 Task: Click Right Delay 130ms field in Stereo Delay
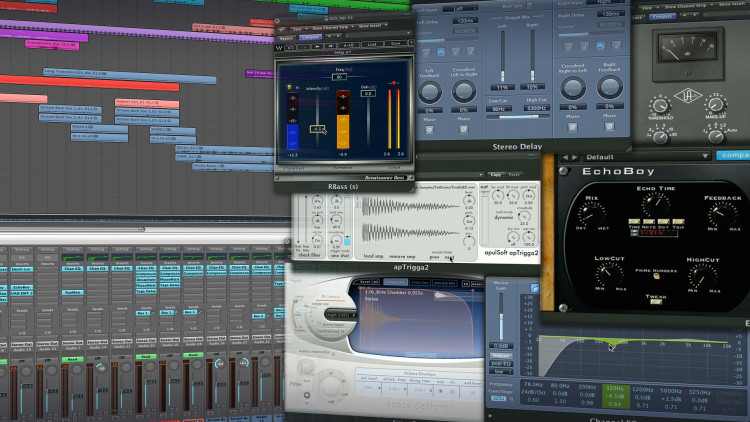click(x=611, y=14)
